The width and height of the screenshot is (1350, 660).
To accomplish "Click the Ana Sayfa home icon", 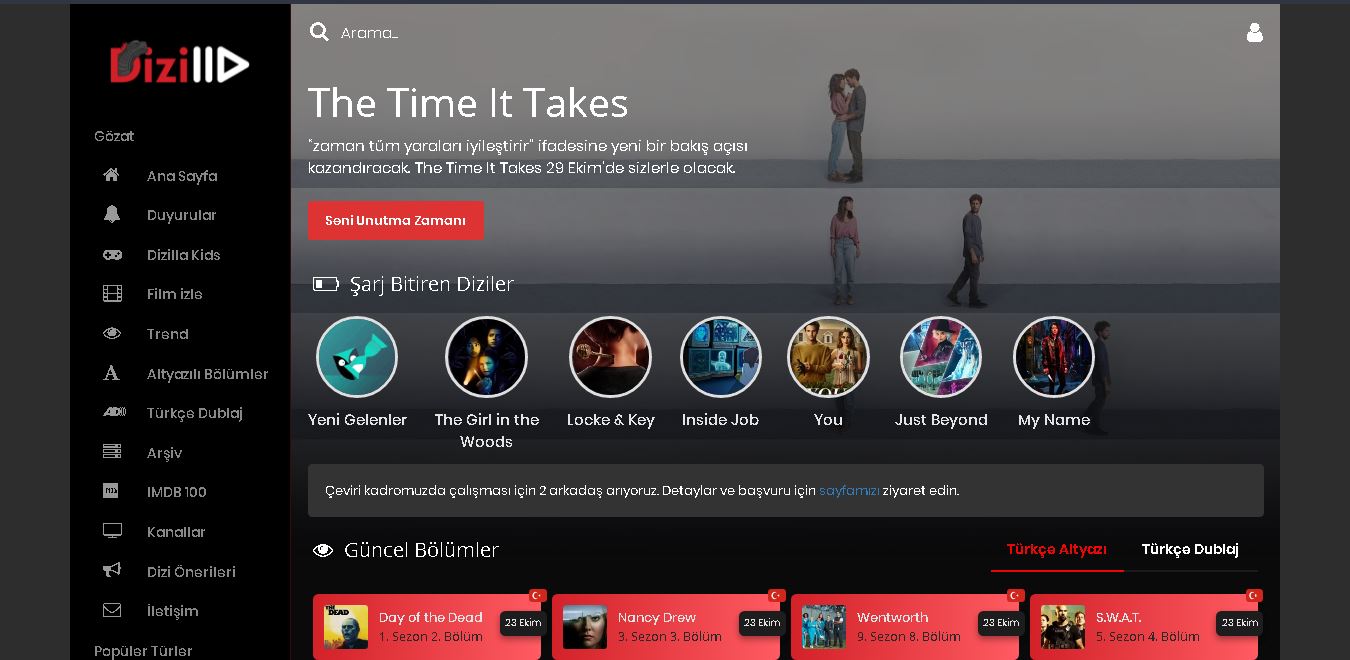I will [x=112, y=175].
